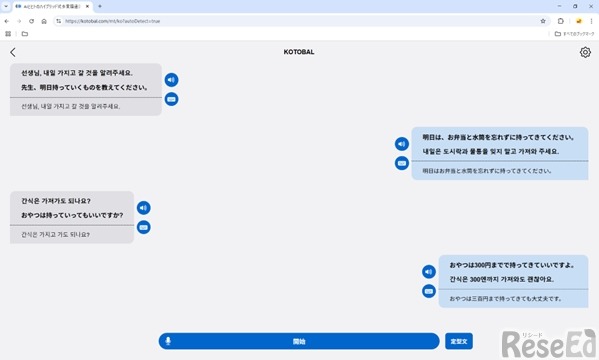Focus the kotobal.com address bar
This screenshot has width=599, height=360.
tap(302, 21)
